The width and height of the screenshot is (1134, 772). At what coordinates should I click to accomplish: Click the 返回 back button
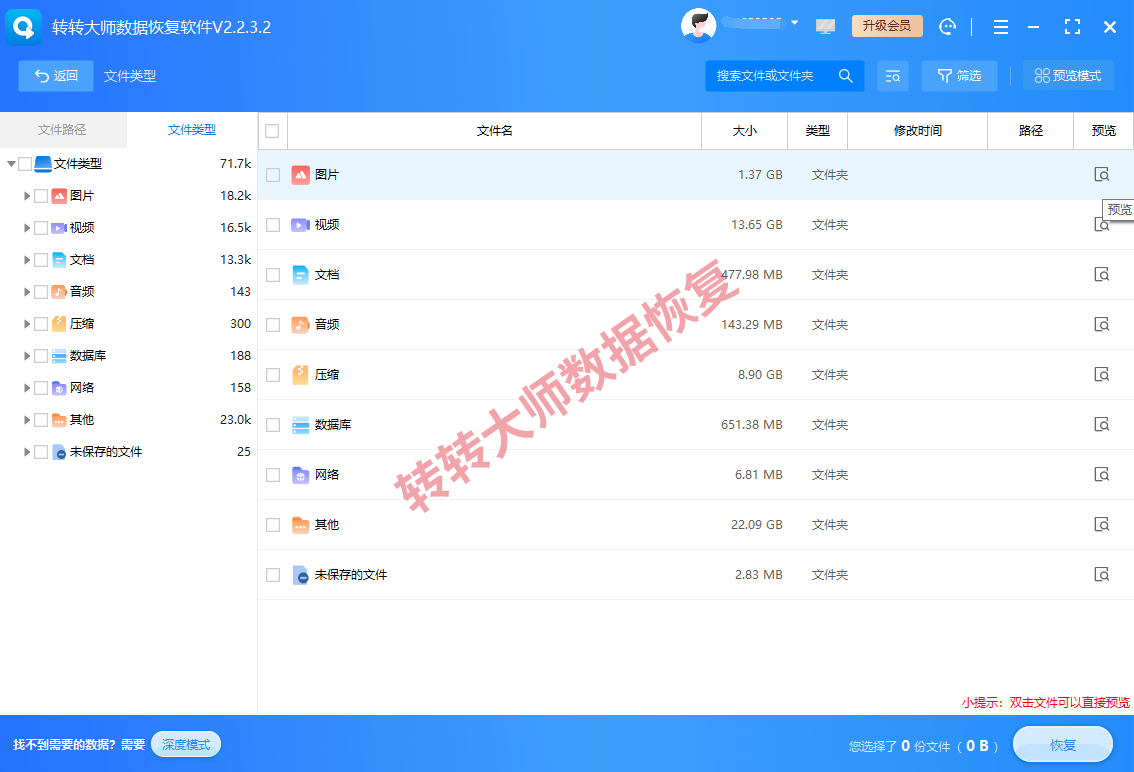pos(56,76)
